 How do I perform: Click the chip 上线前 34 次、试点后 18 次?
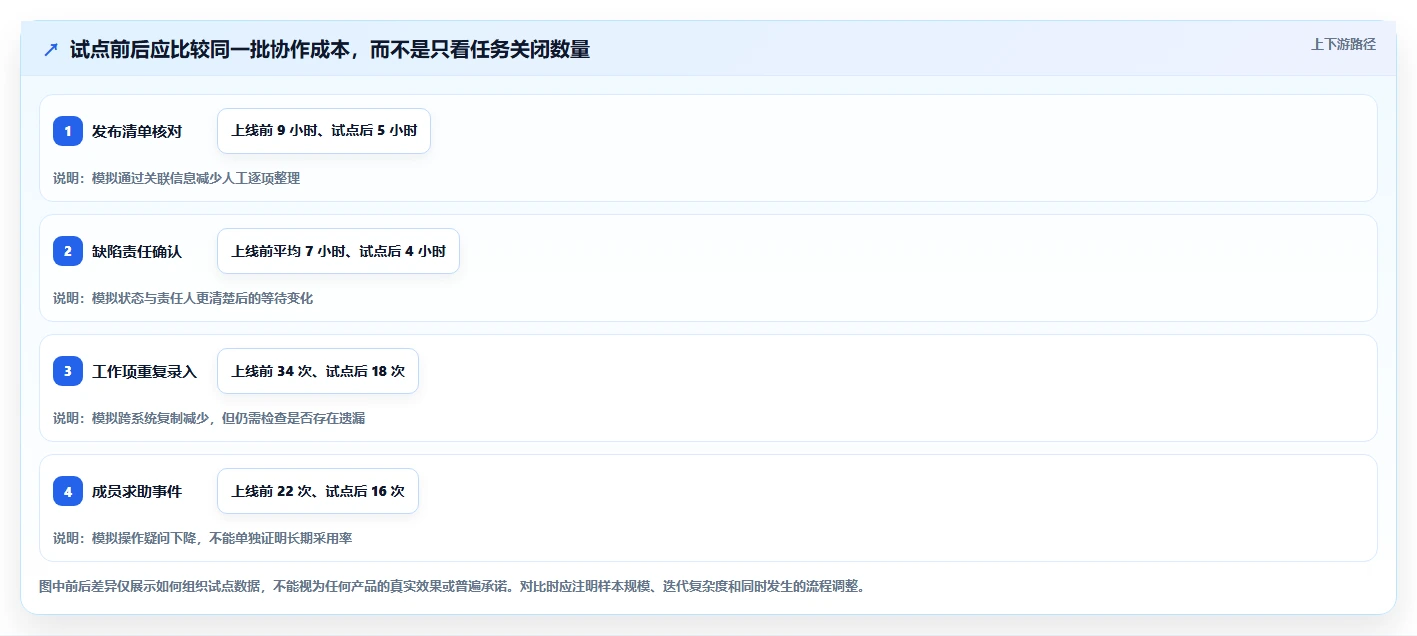(318, 371)
